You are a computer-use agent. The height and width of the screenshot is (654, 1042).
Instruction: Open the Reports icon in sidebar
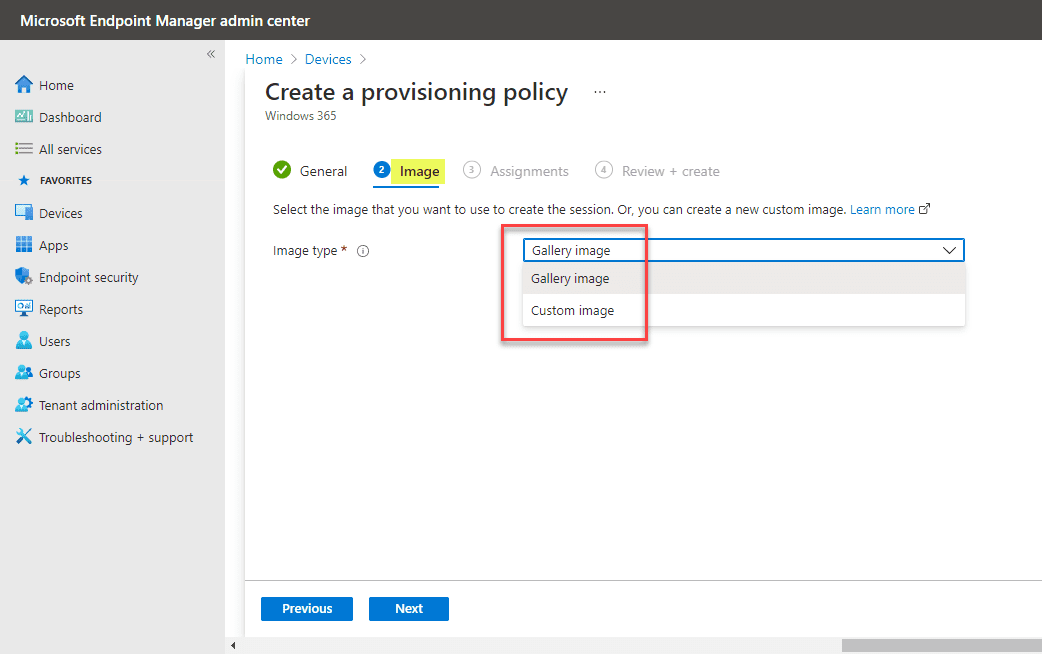click(24, 309)
